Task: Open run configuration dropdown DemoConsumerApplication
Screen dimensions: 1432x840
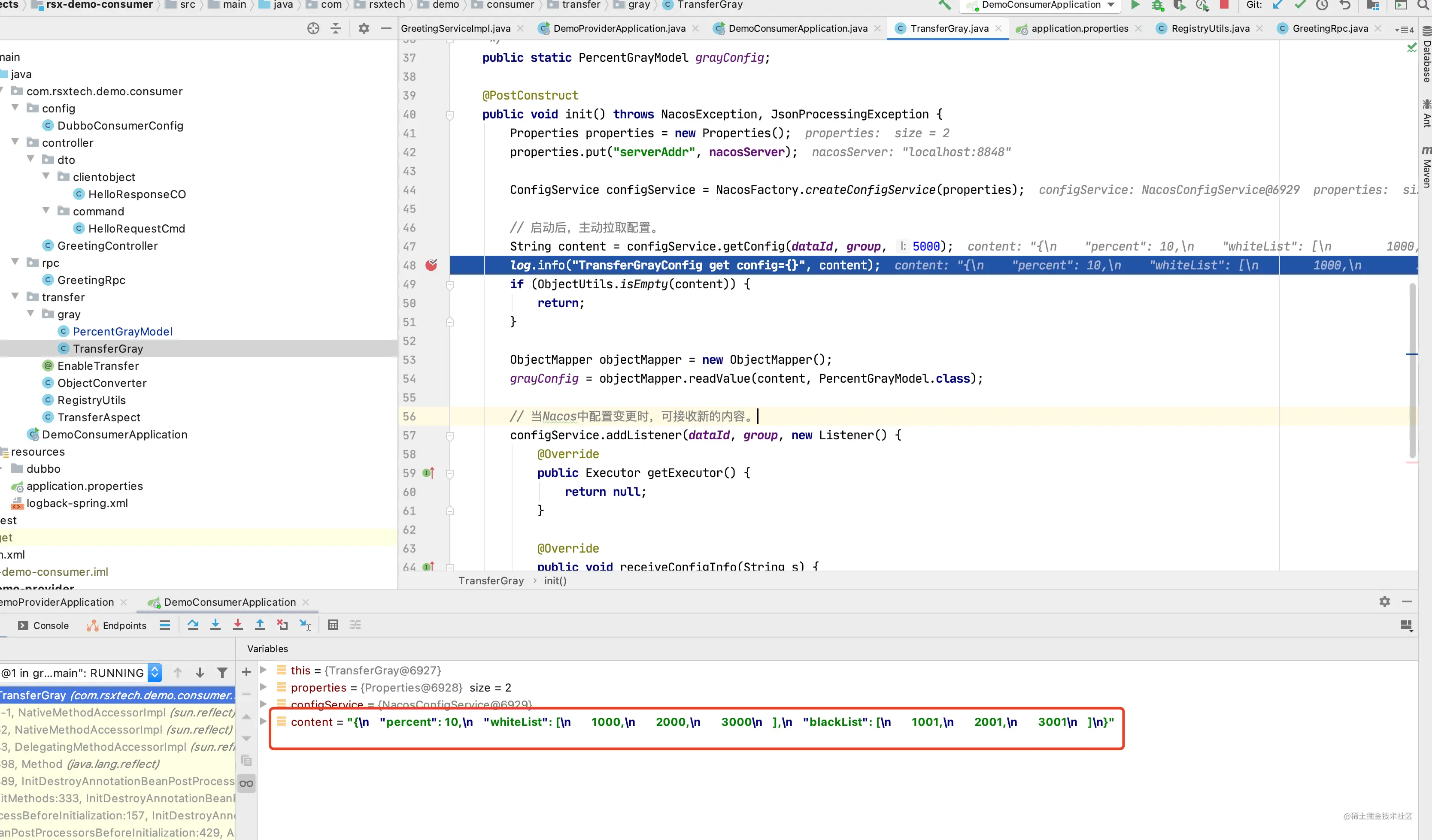Action: [1039, 5]
